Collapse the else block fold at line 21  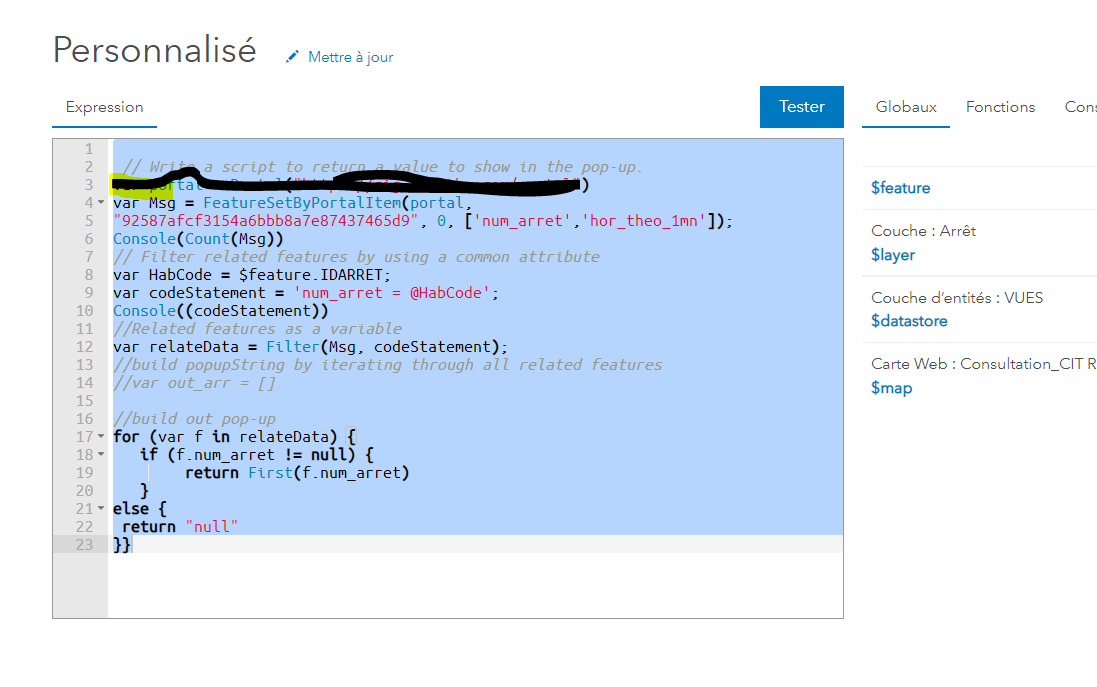pos(101,509)
